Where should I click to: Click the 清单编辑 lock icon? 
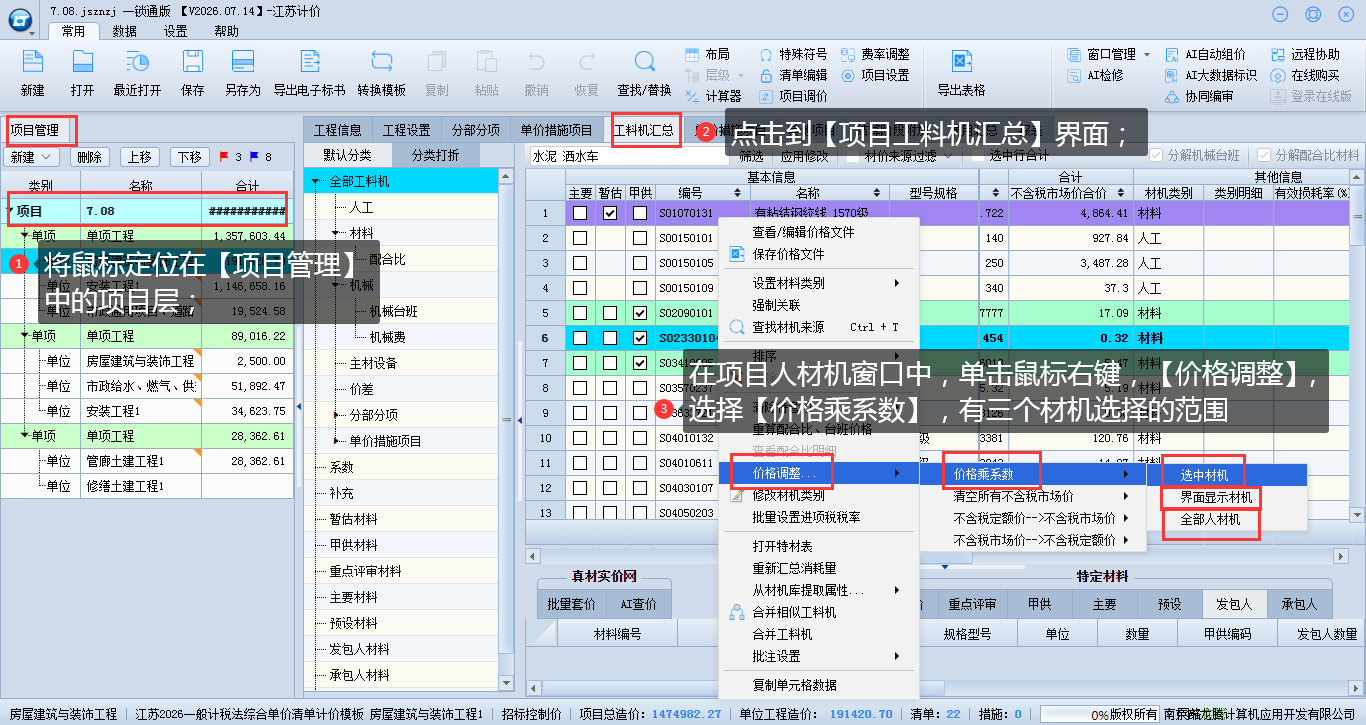767,75
